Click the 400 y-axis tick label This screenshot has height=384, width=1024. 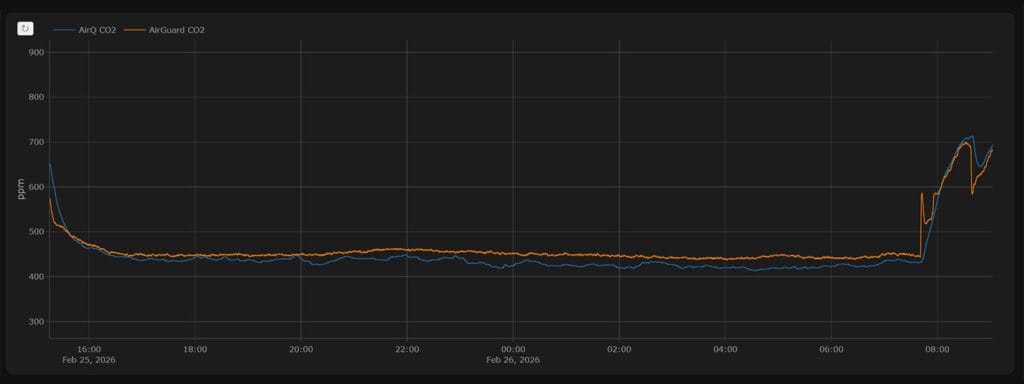click(37, 277)
